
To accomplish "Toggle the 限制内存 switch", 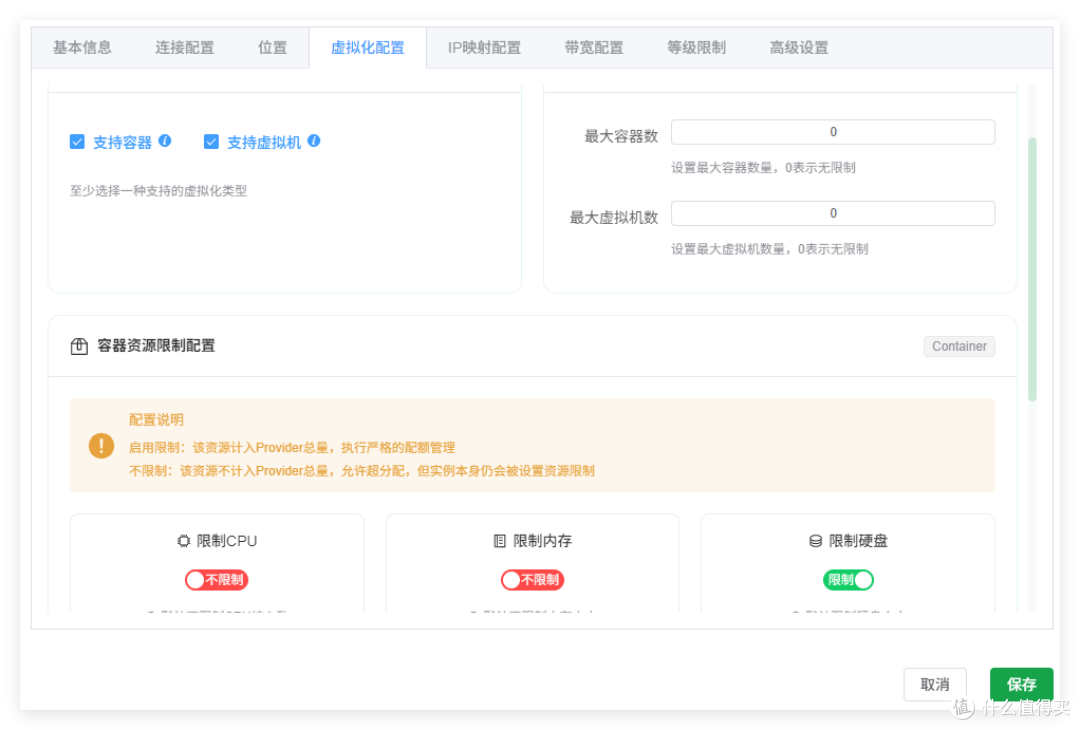I will point(532,580).
